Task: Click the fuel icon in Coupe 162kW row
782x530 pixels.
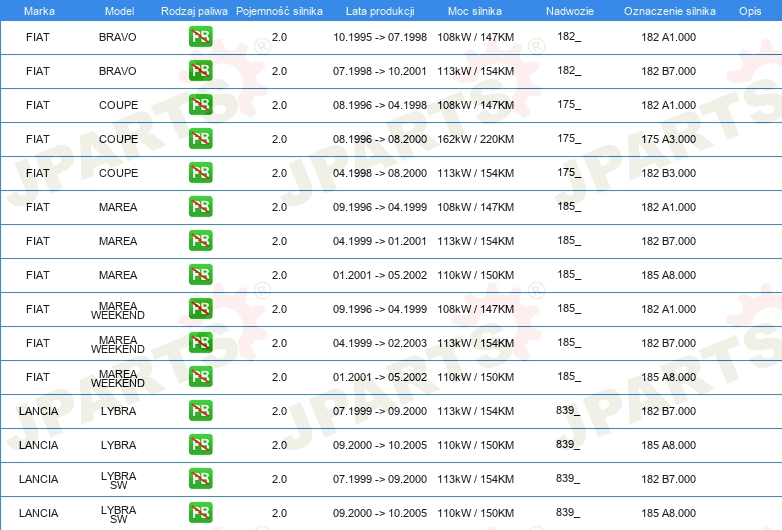Action: click(x=200, y=139)
